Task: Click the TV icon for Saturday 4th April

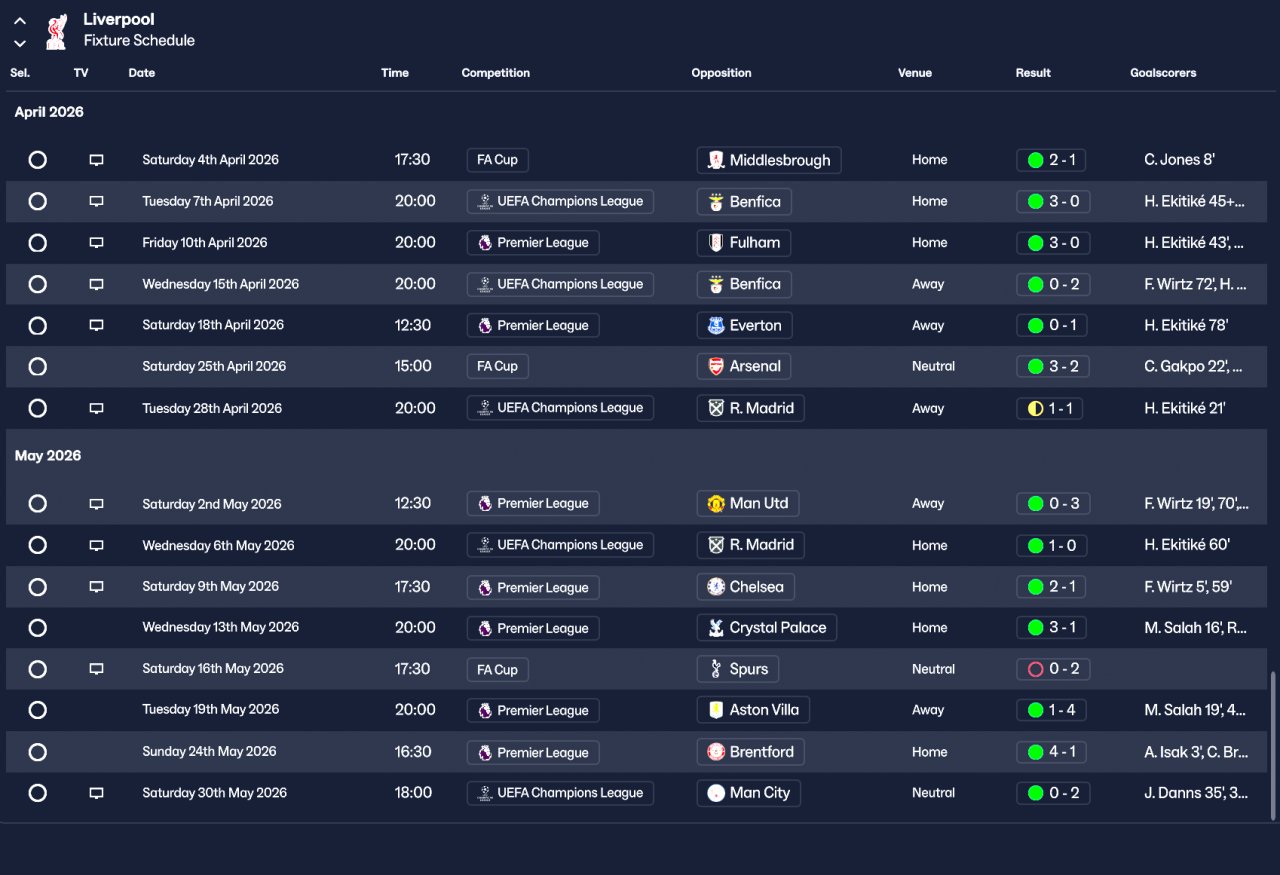Action: [x=96, y=160]
